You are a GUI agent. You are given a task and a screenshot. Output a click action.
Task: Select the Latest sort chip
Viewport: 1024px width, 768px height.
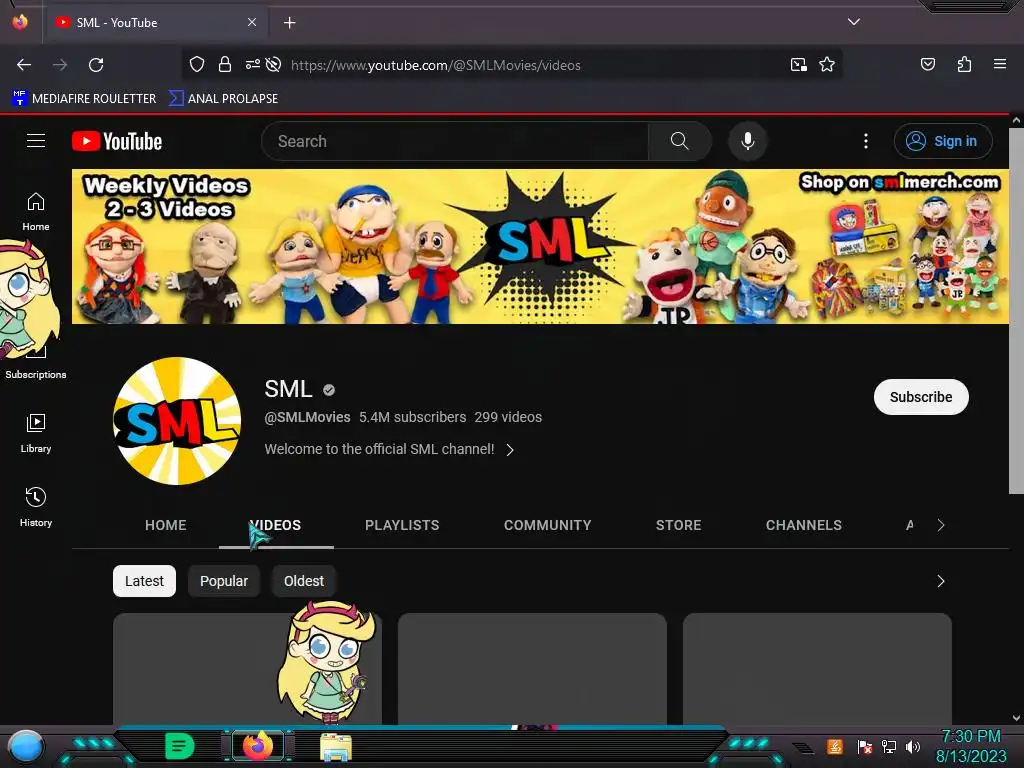(144, 581)
